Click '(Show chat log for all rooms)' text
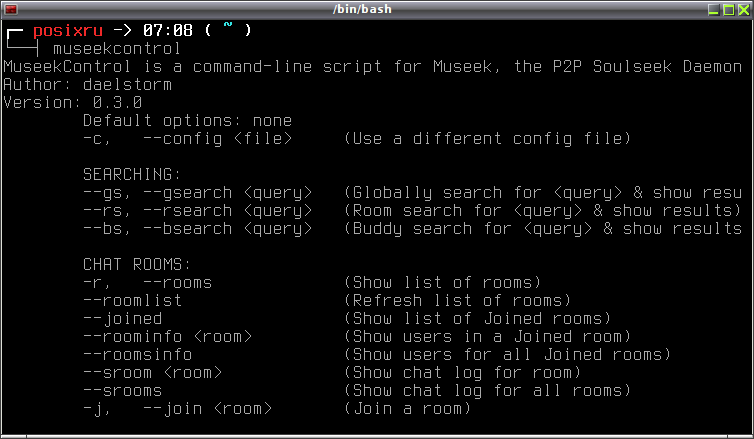 tap(487, 390)
